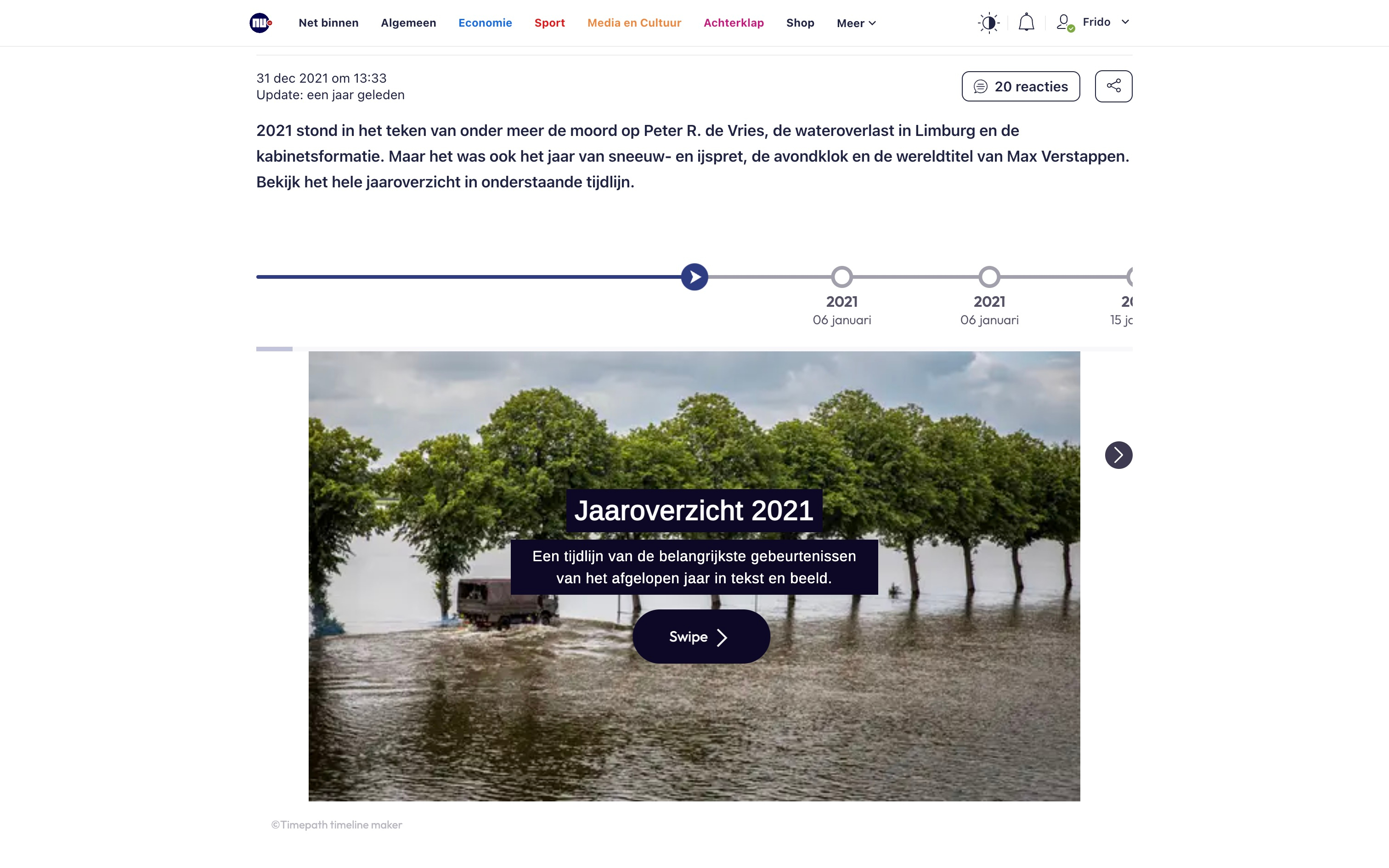
Task: Go to the Sport section
Action: [x=549, y=23]
